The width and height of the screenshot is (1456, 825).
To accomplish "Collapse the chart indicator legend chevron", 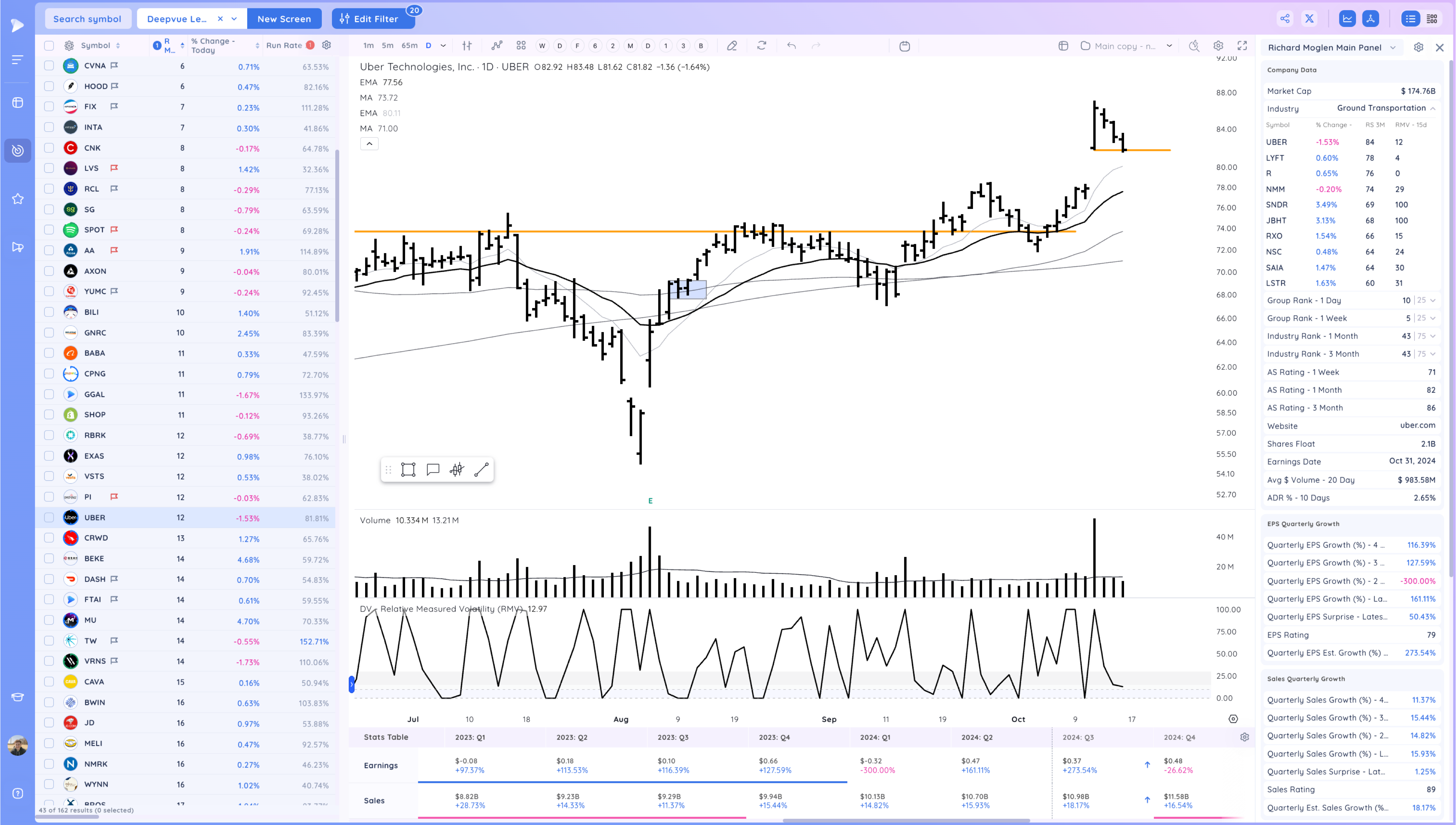I will pyautogui.click(x=369, y=144).
